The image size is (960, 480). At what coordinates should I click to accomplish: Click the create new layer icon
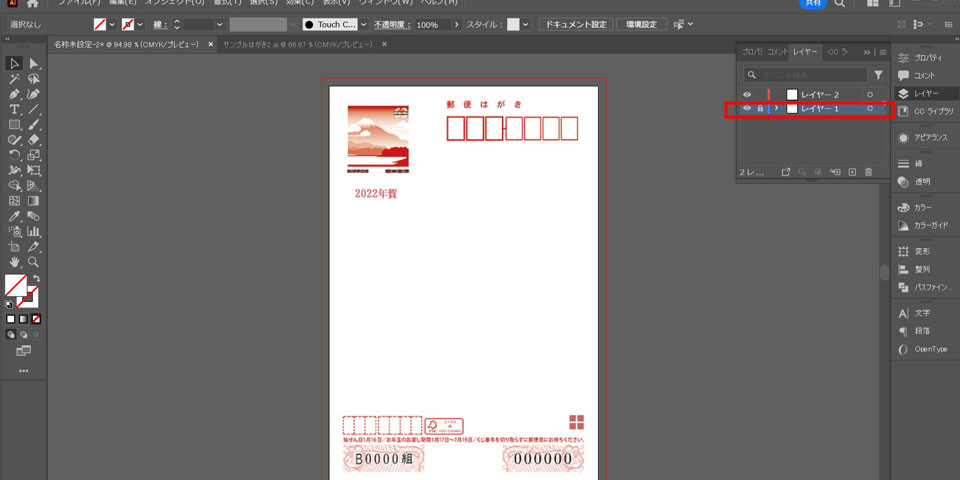tap(852, 172)
